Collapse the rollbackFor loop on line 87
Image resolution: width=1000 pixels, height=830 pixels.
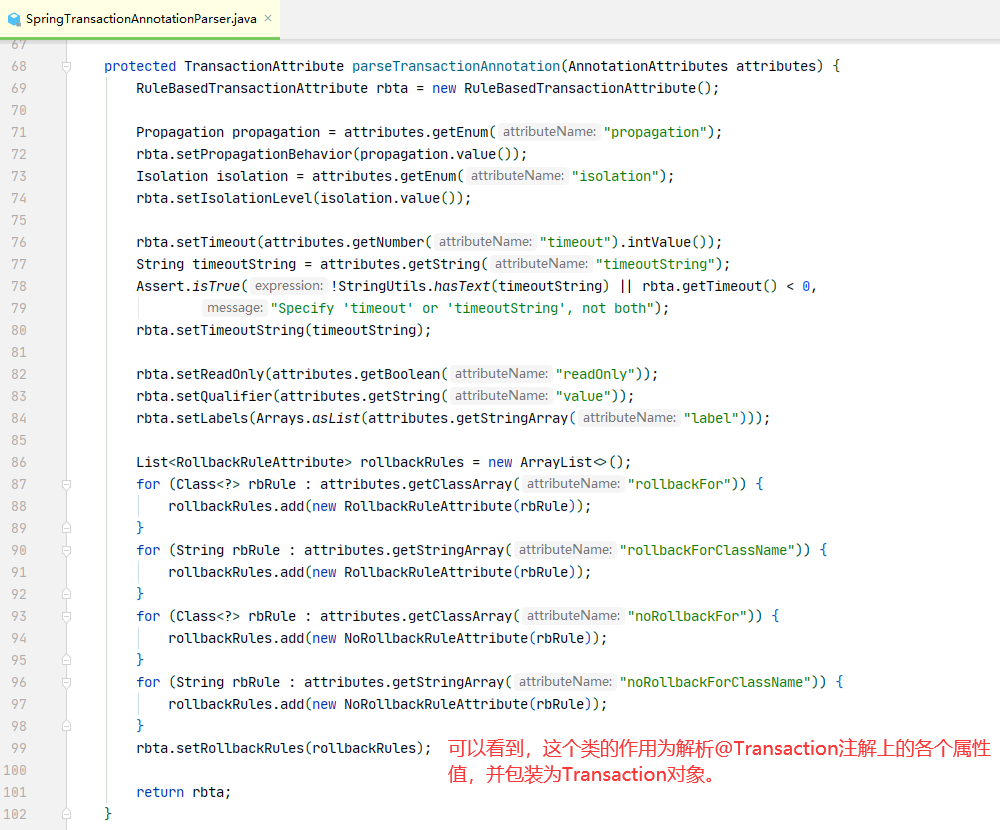(x=66, y=484)
